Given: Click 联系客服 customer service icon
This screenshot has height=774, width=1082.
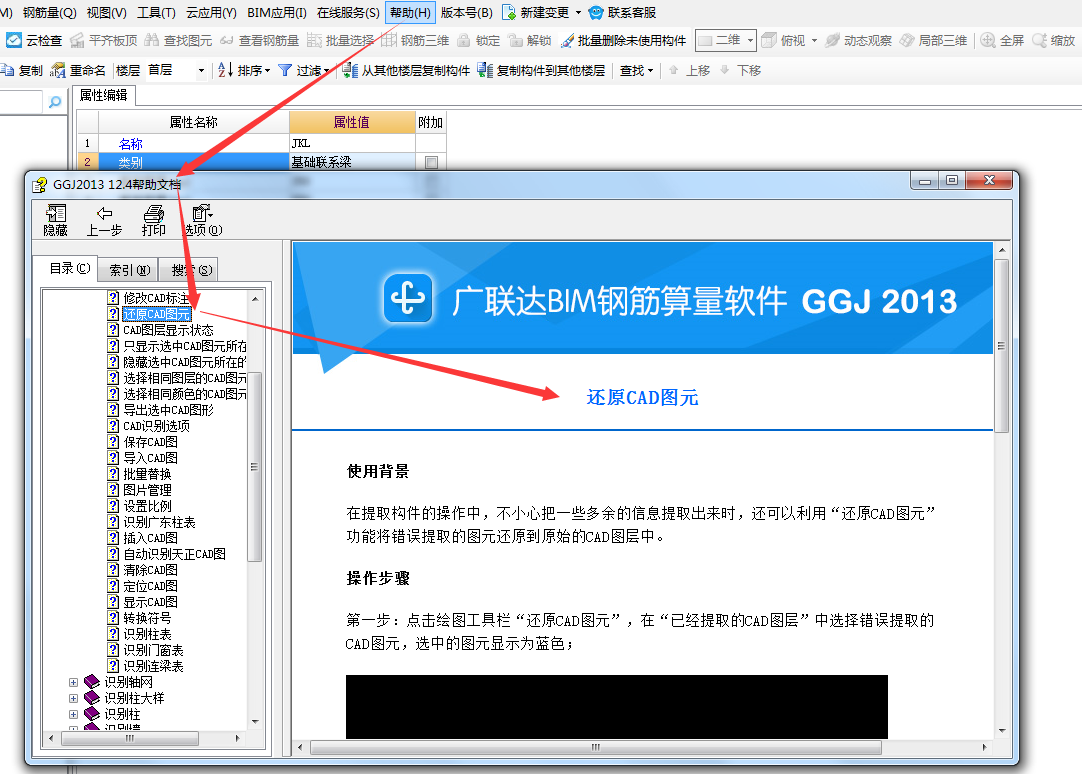Looking at the screenshot, I should coord(596,12).
